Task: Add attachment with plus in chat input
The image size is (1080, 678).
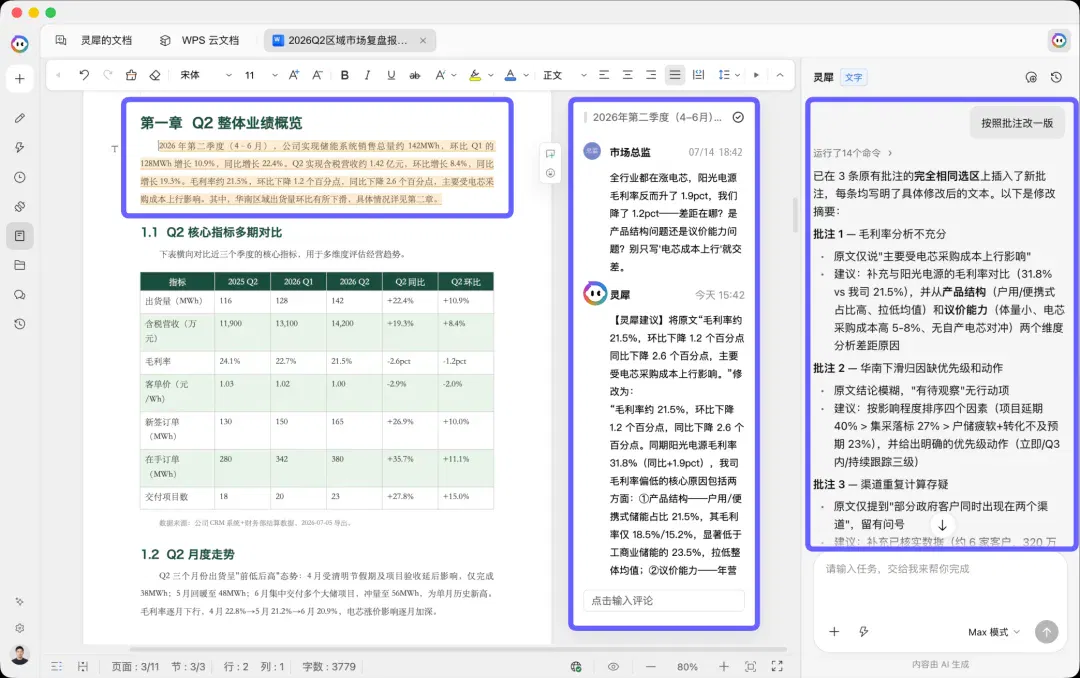Action: click(834, 631)
